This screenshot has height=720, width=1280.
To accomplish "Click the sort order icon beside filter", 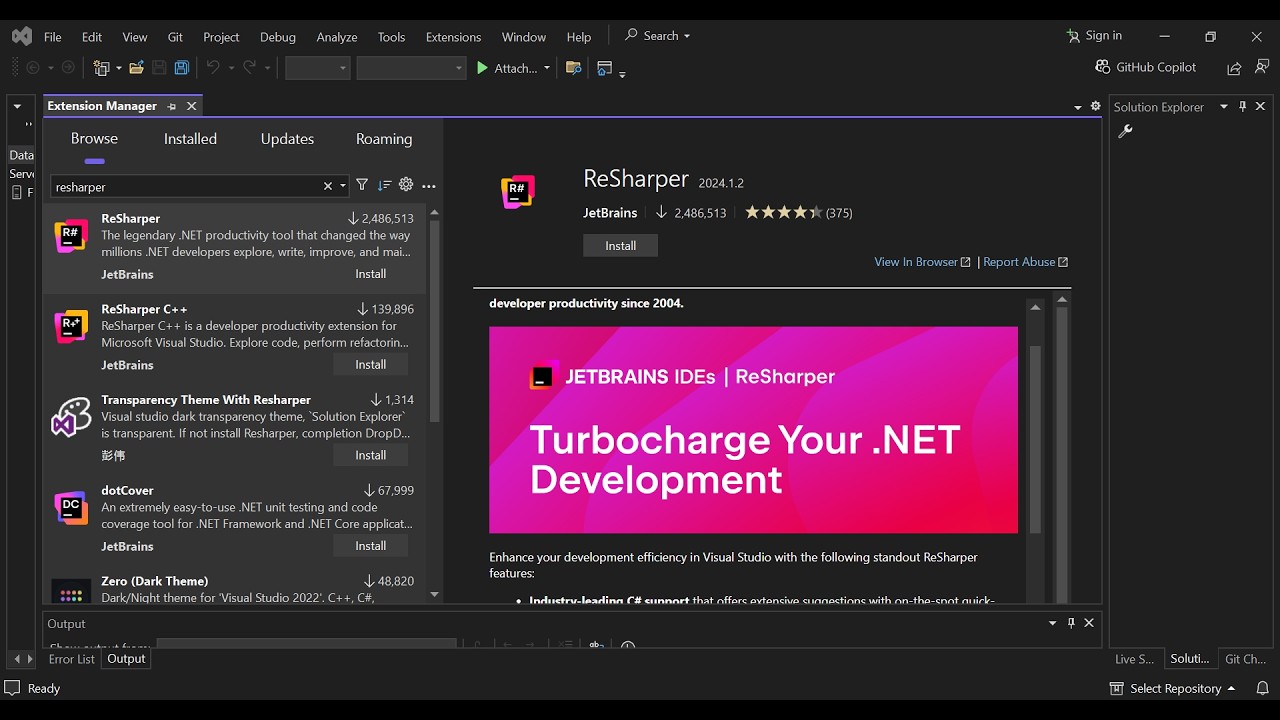I will 384,185.
